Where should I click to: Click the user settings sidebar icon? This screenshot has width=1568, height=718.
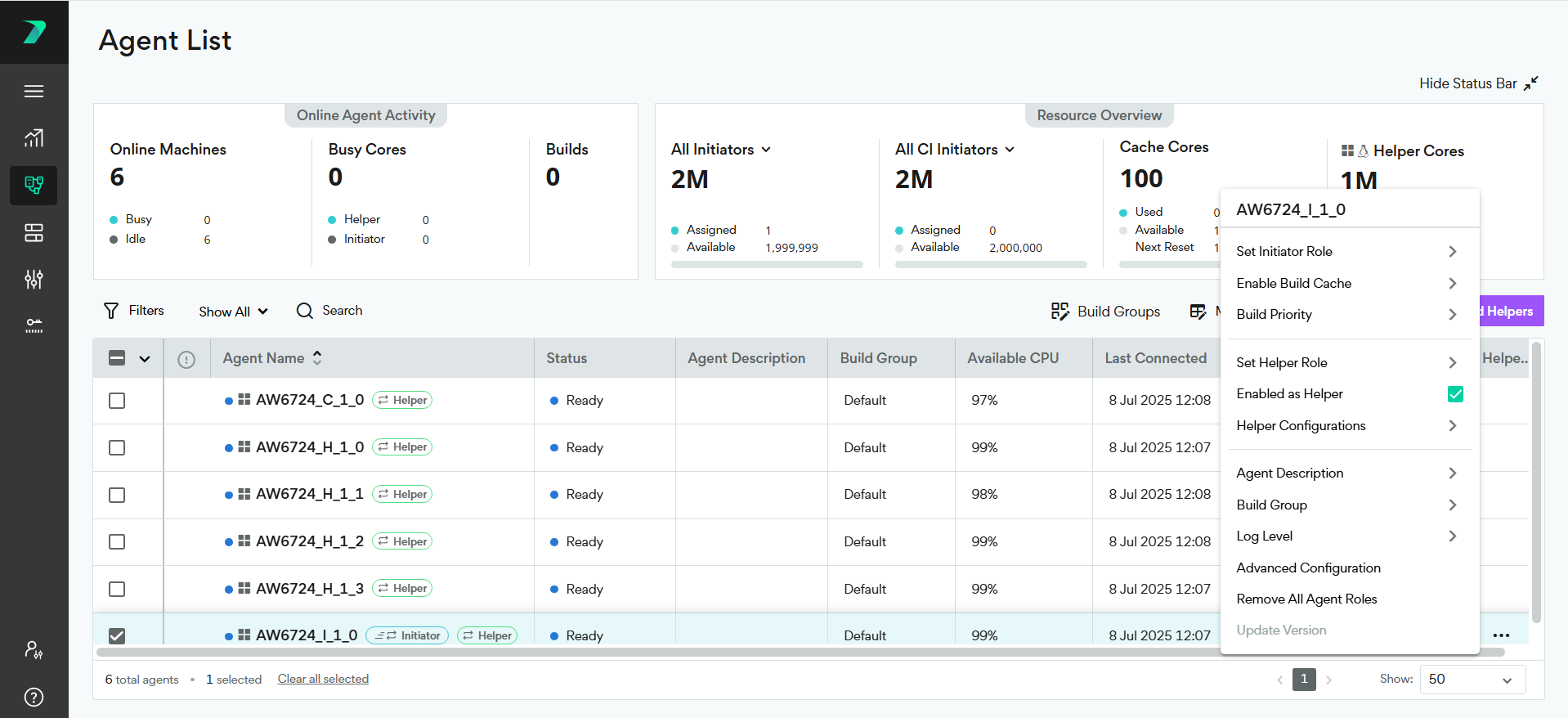(x=34, y=650)
